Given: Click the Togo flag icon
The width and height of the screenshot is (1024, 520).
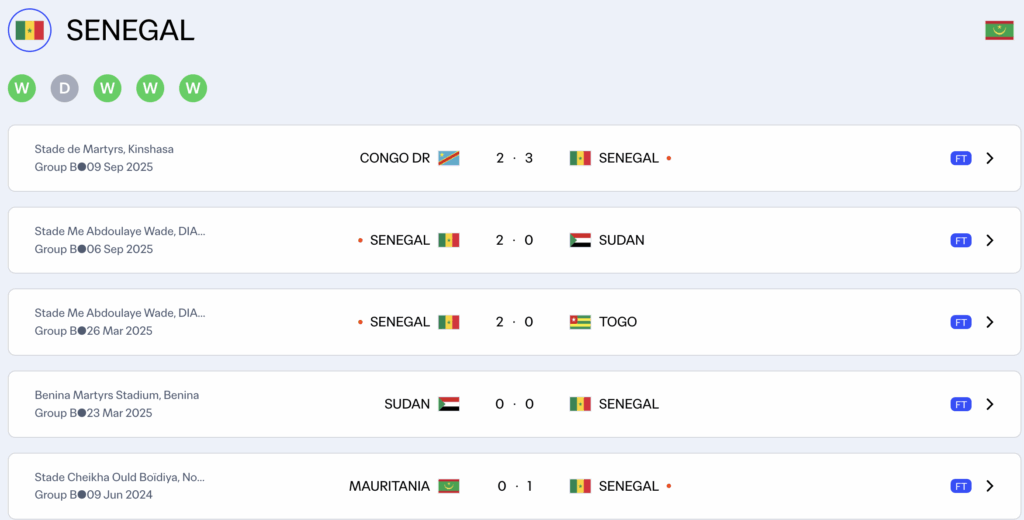Looking at the screenshot, I should [x=580, y=322].
